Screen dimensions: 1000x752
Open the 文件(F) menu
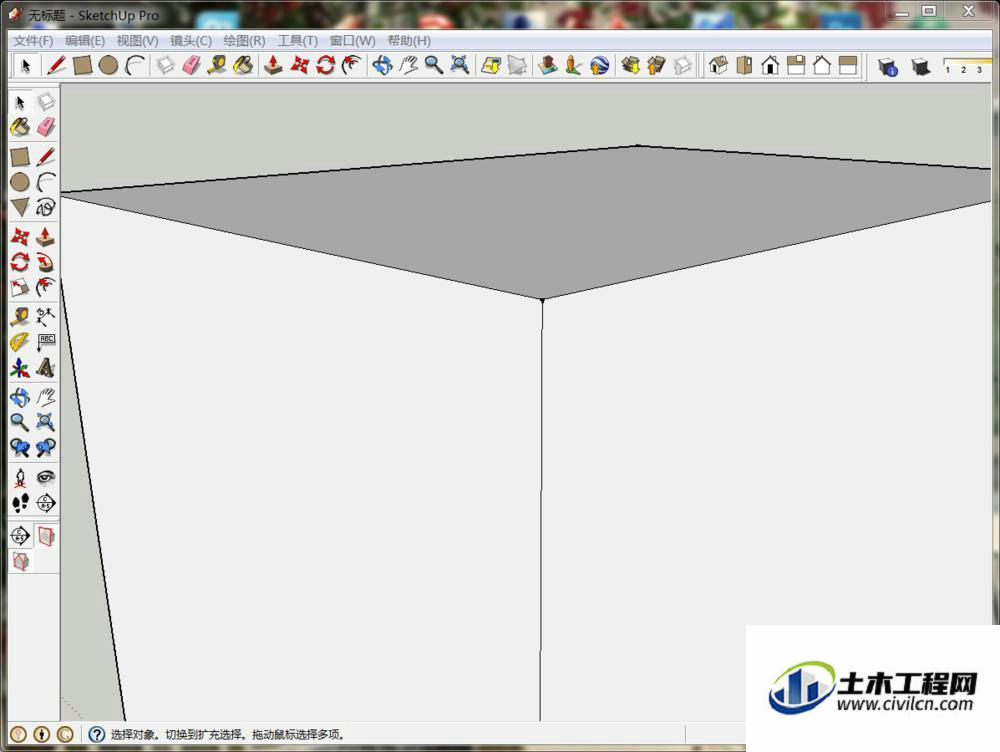pos(33,41)
